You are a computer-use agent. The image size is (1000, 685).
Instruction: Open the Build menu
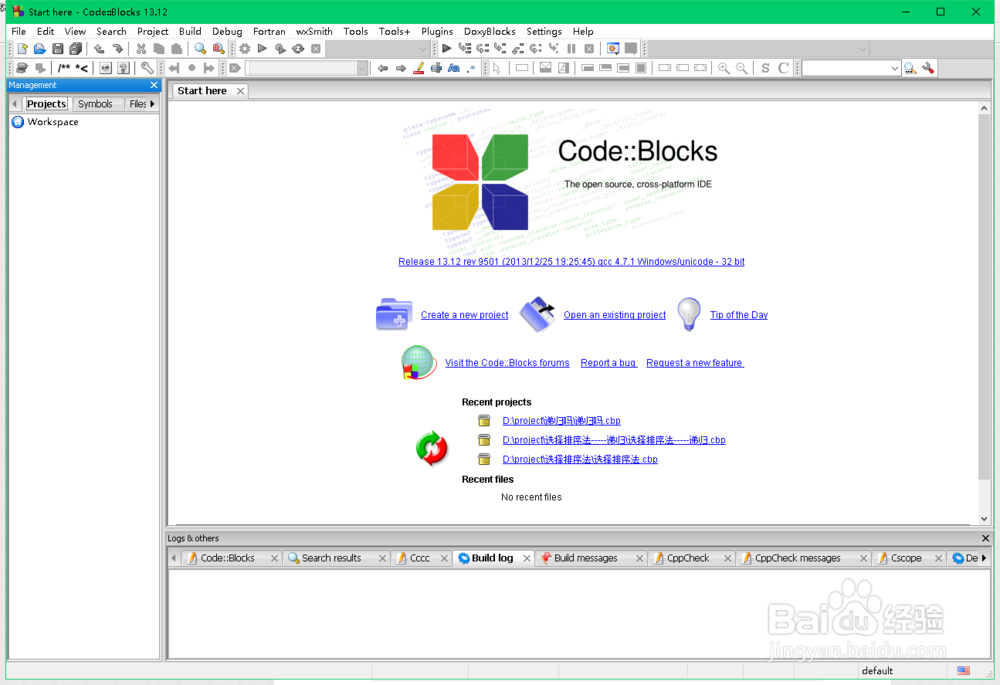190,31
